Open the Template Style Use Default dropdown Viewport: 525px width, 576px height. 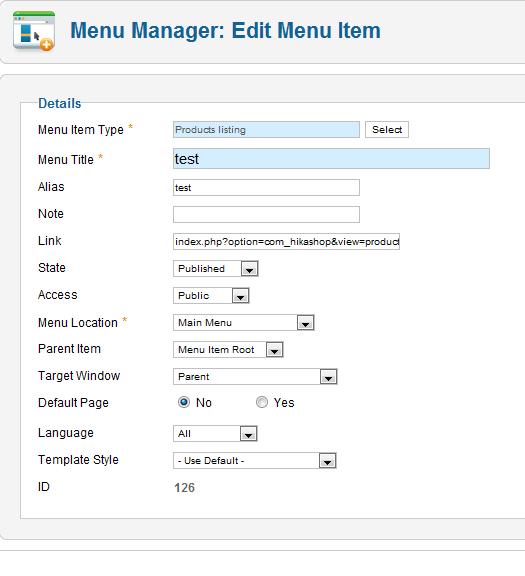pyautogui.click(x=255, y=461)
